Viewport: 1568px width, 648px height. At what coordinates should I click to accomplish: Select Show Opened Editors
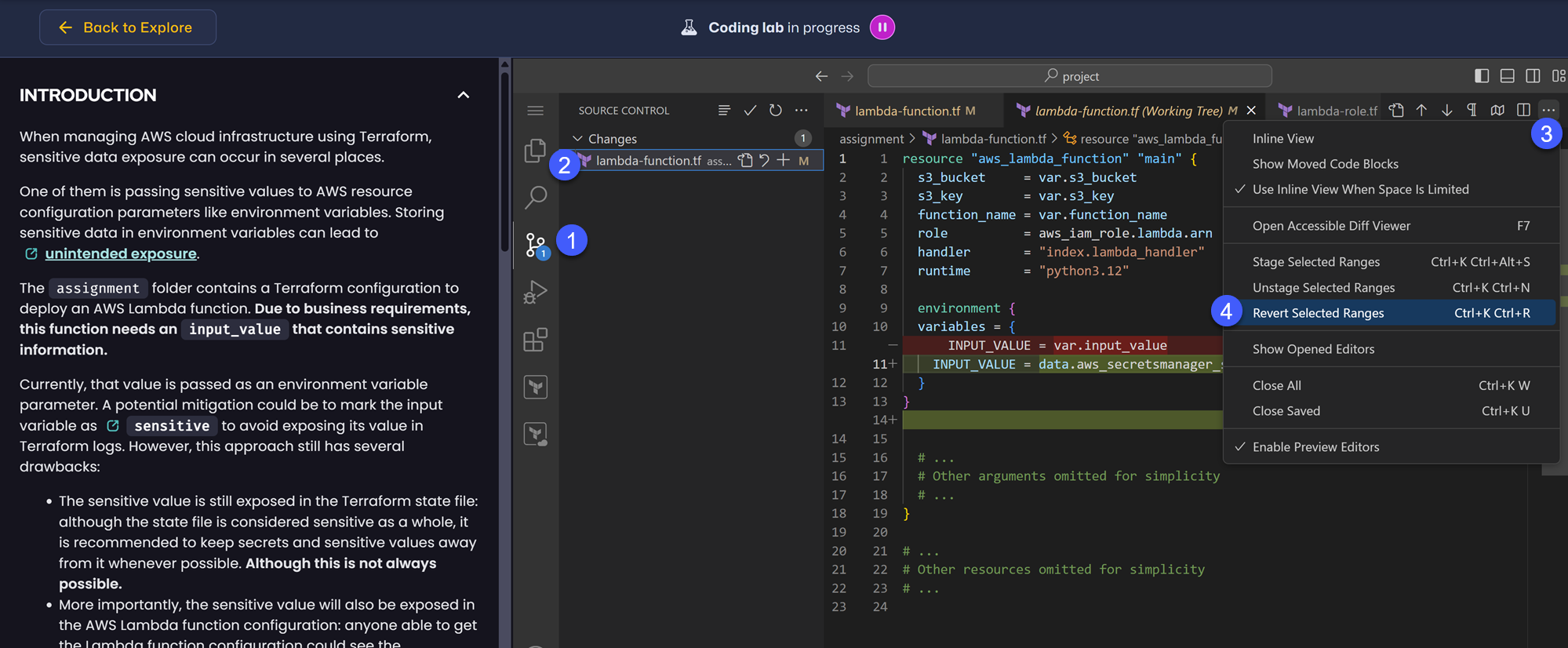coord(1391,349)
